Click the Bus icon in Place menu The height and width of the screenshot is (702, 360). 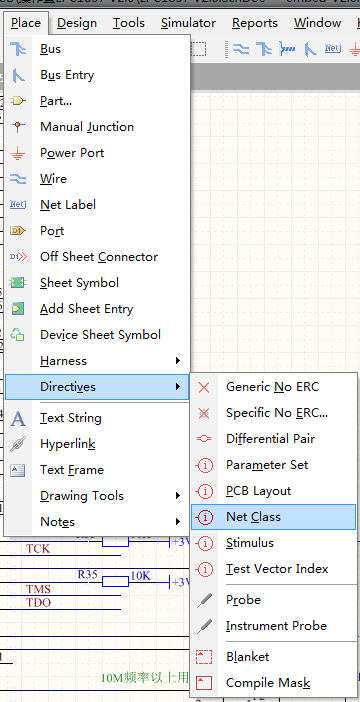[18, 49]
